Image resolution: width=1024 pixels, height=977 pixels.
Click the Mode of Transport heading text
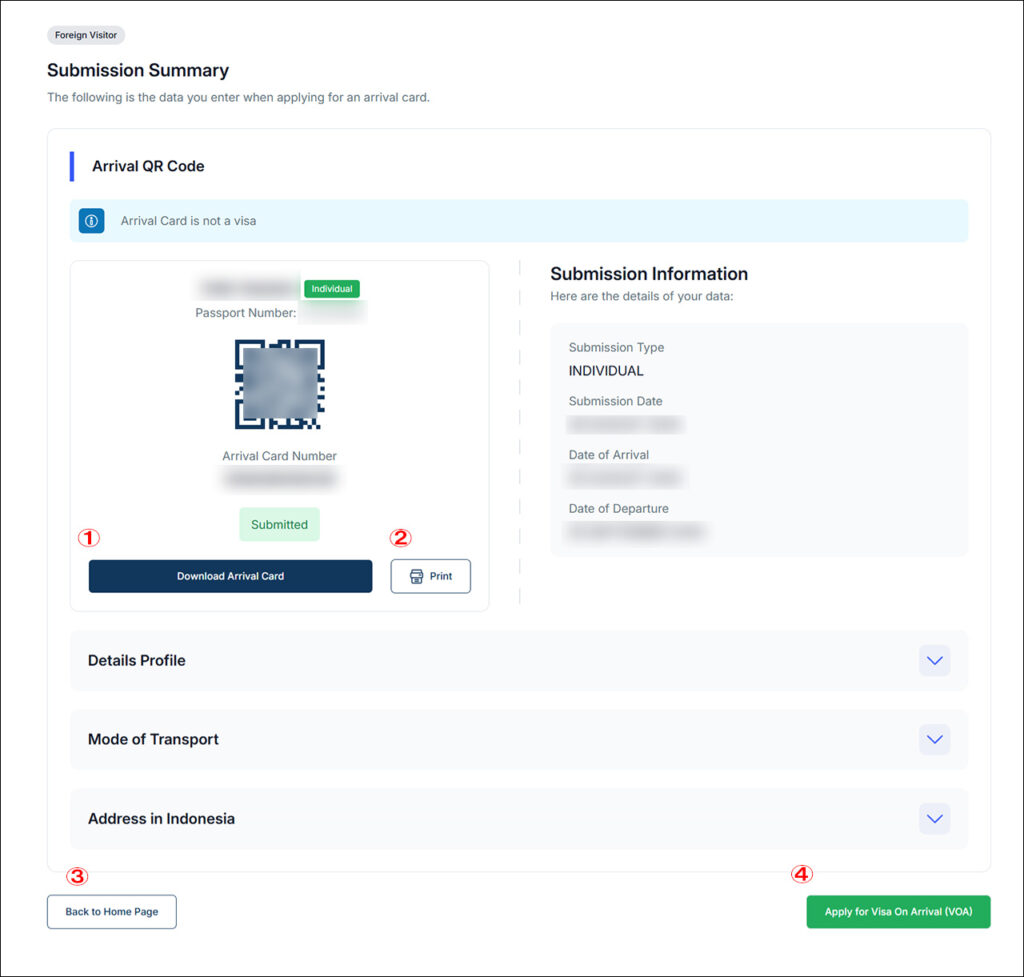[153, 739]
